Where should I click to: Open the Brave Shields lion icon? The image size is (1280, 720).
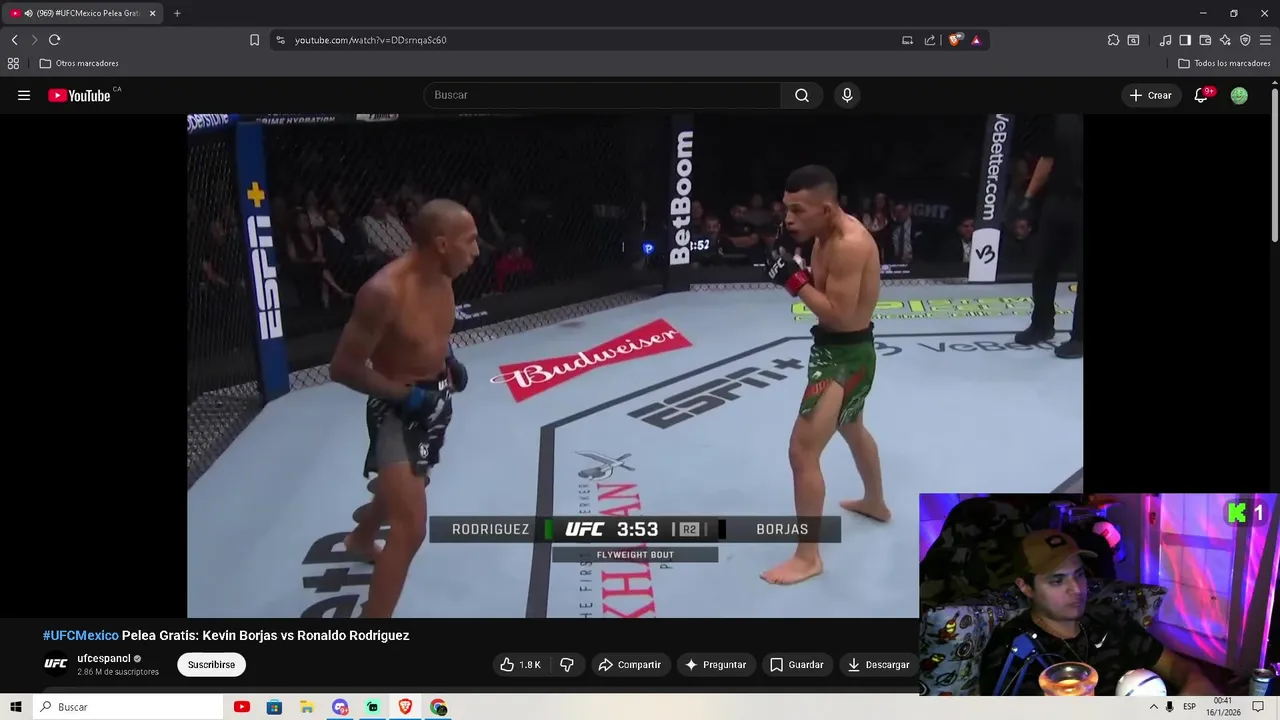point(955,40)
